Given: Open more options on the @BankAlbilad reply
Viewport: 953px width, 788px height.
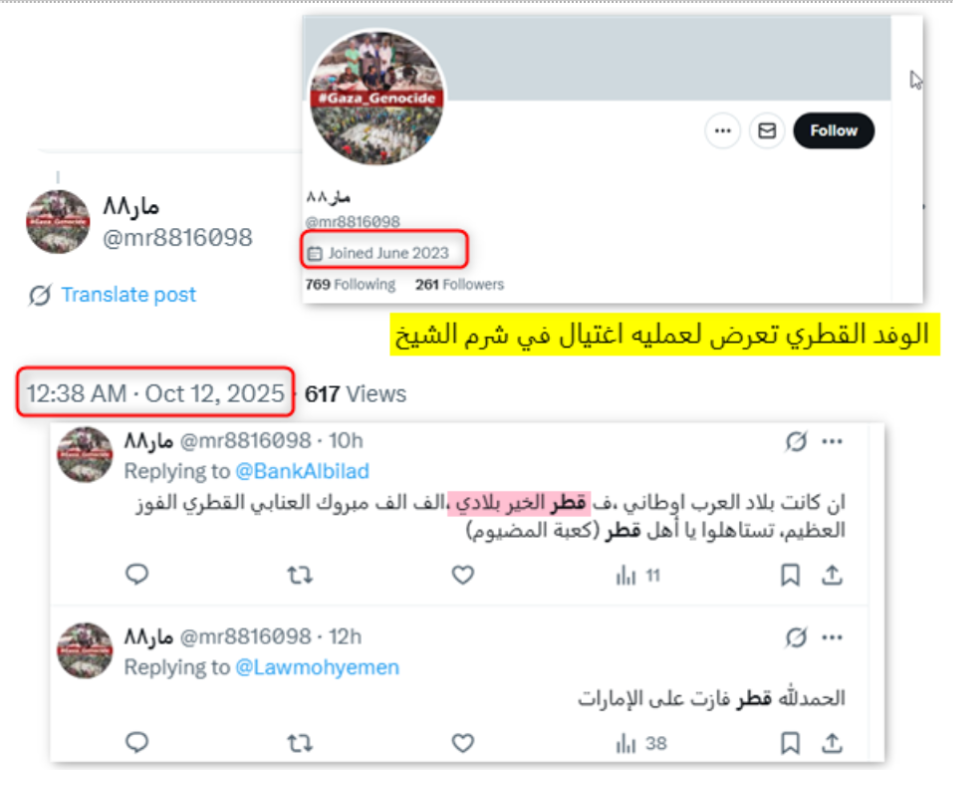Looking at the screenshot, I should tap(832, 442).
